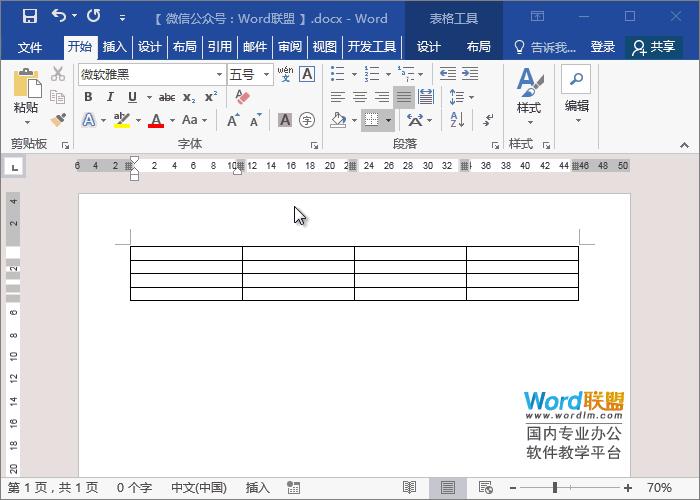Image resolution: width=700 pixels, height=500 pixels.
Task: Switch to the 视图 tab
Action: (325, 47)
